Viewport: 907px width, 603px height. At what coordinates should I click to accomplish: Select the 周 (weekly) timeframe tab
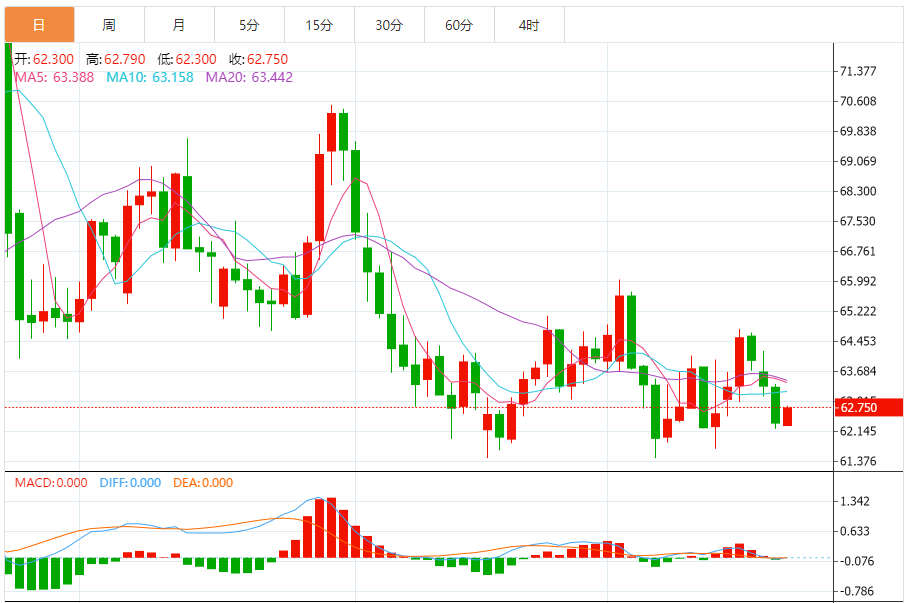pyautogui.click(x=109, y=25)
